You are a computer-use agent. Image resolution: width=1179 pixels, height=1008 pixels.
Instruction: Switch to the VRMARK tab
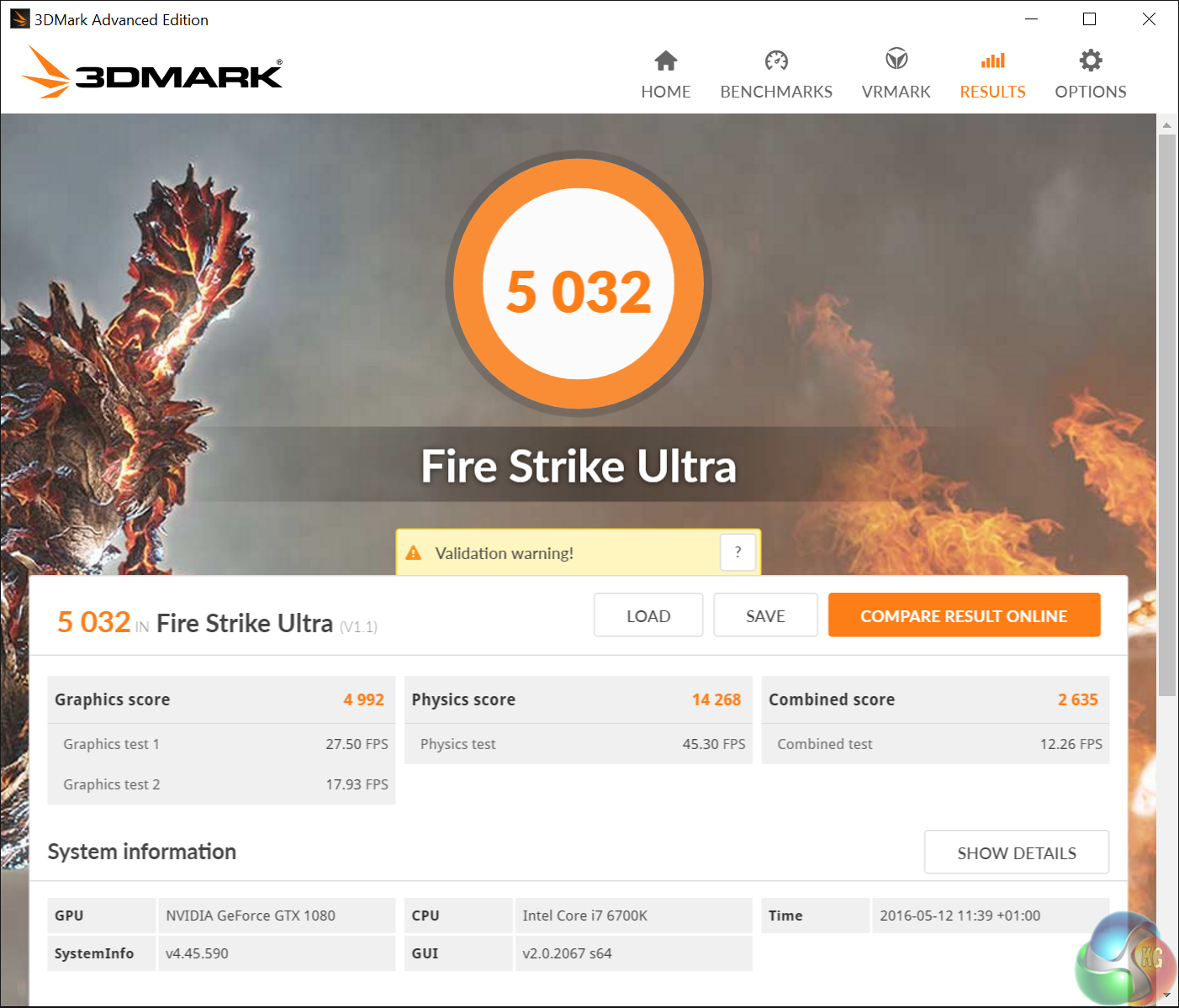(896, 74)
